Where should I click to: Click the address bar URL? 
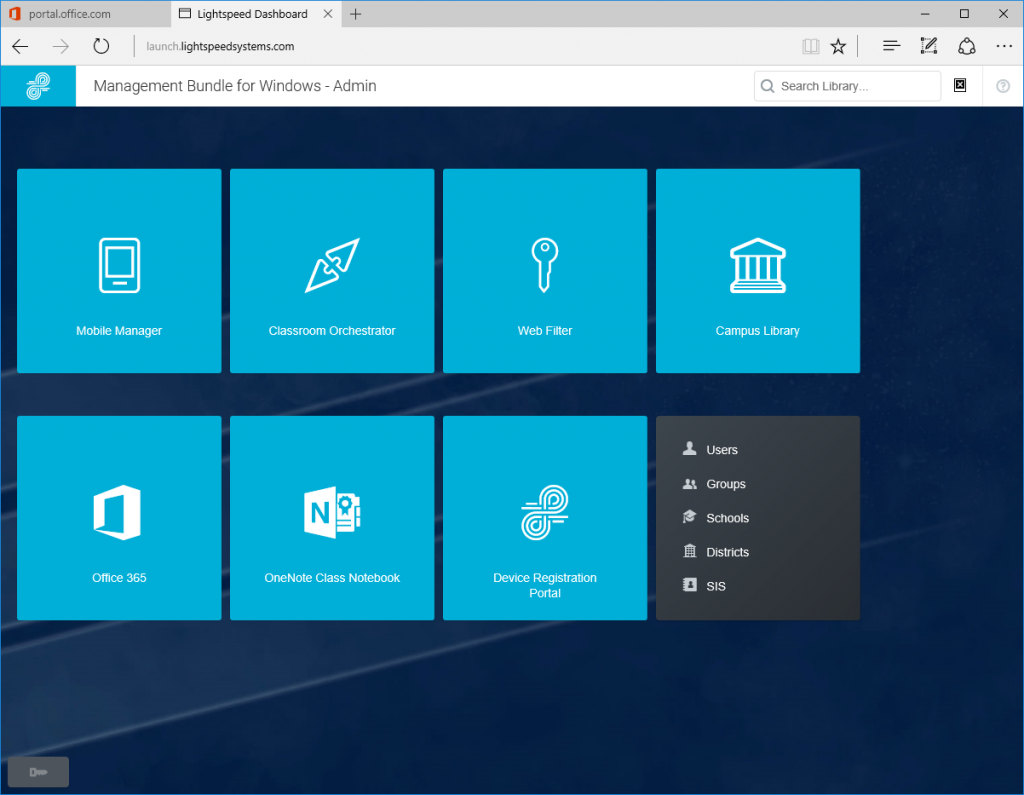coord(220,46)
